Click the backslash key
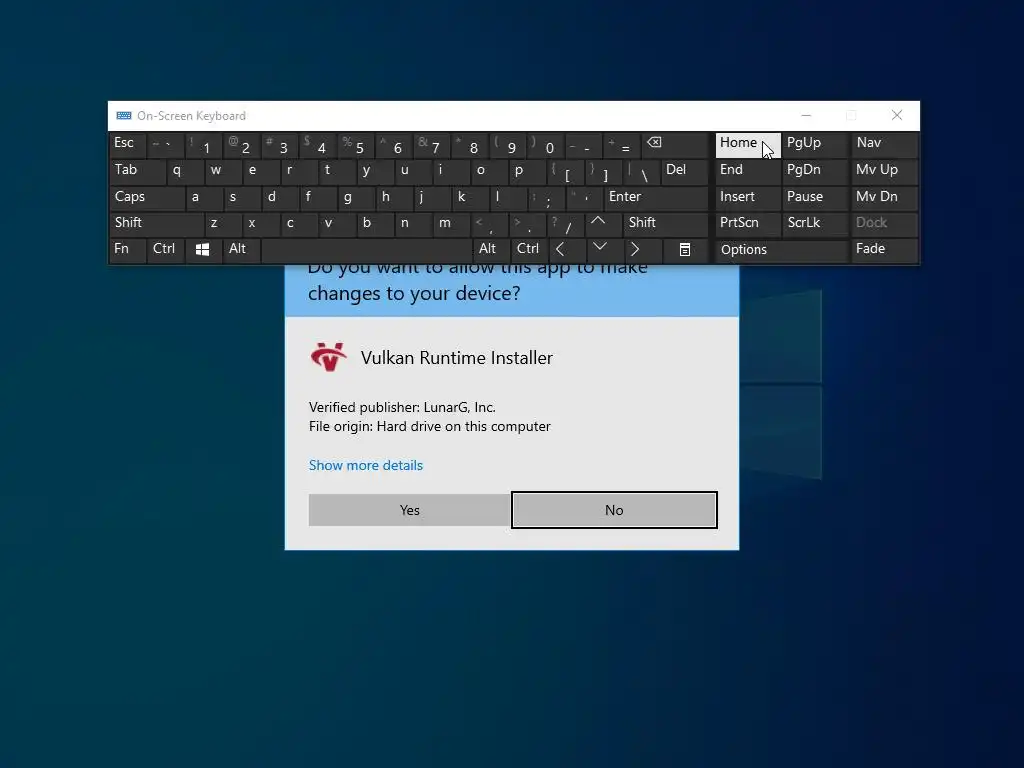The width and height of the screenshot is (1024, 768). 640,170
